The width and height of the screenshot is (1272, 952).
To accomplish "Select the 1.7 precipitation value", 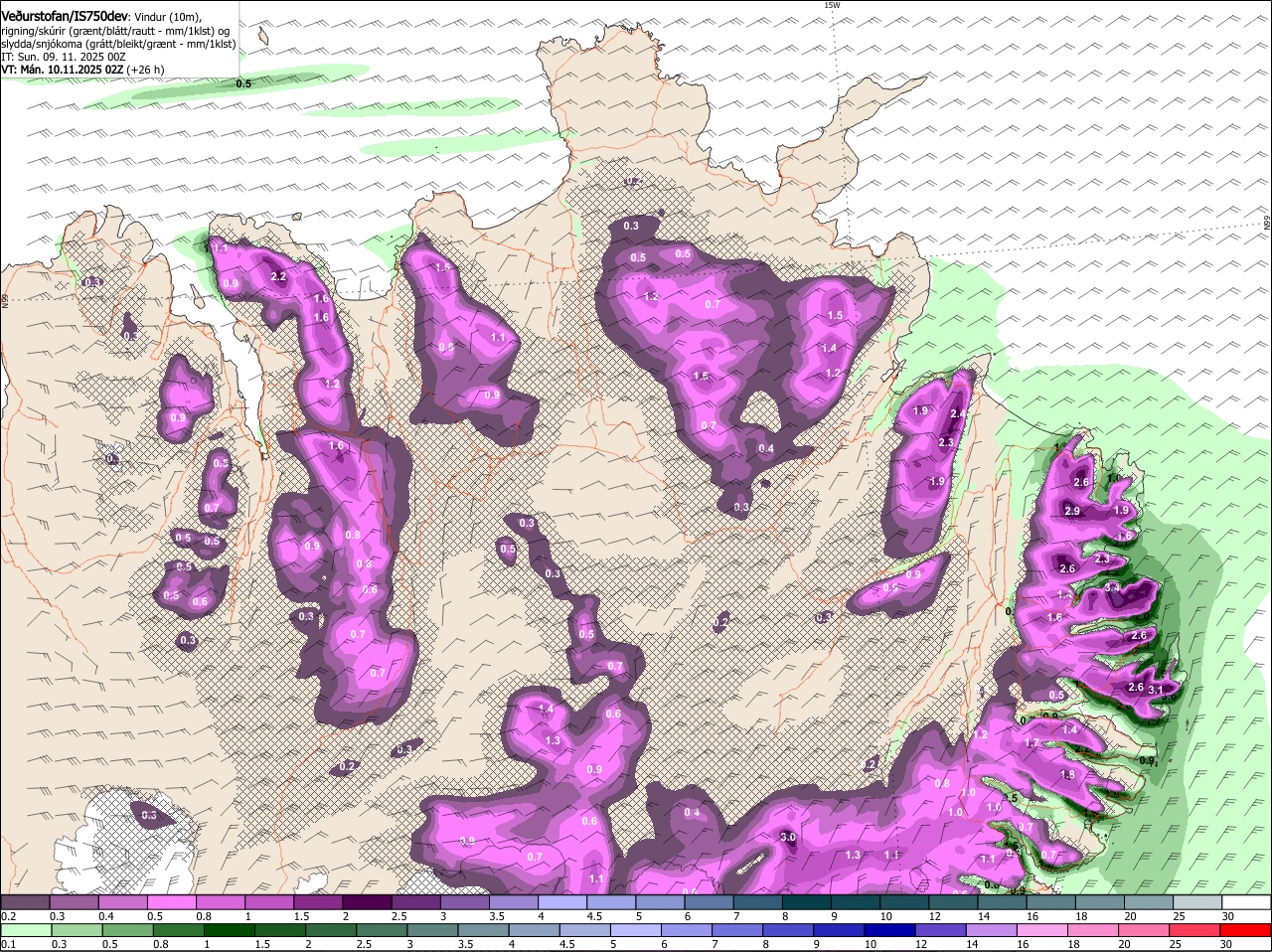I will (1032, 743).
